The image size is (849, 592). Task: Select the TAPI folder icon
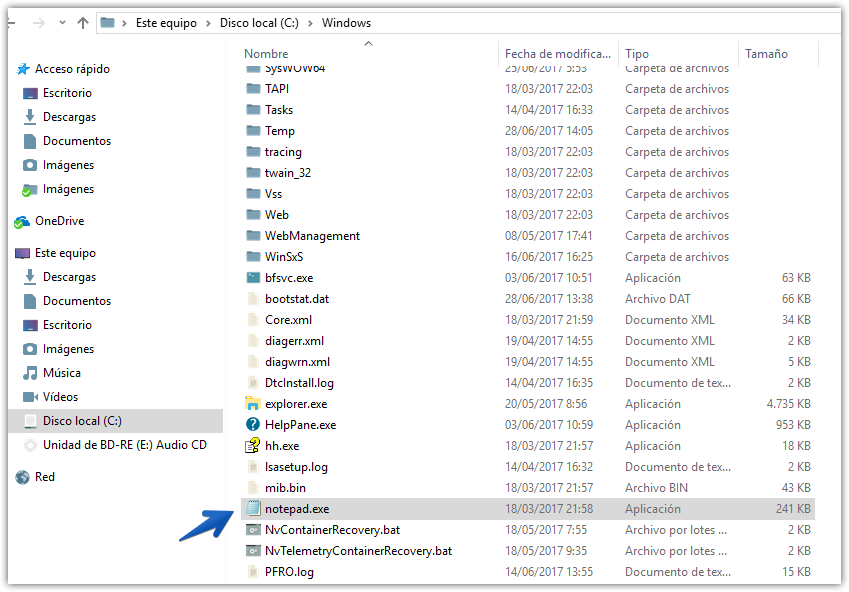tap(253, 88)
